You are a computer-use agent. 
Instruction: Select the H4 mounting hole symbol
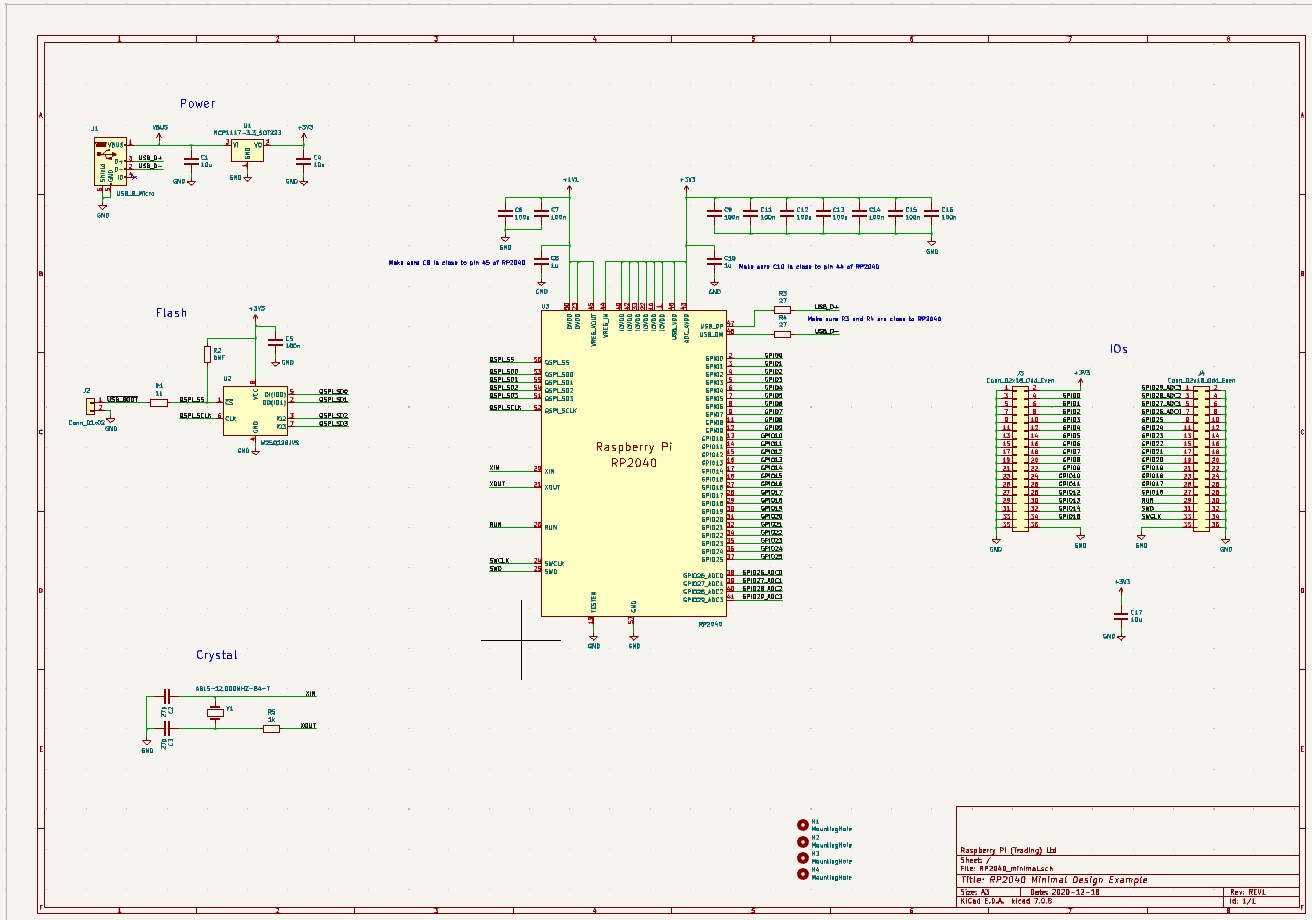(802, 874)
